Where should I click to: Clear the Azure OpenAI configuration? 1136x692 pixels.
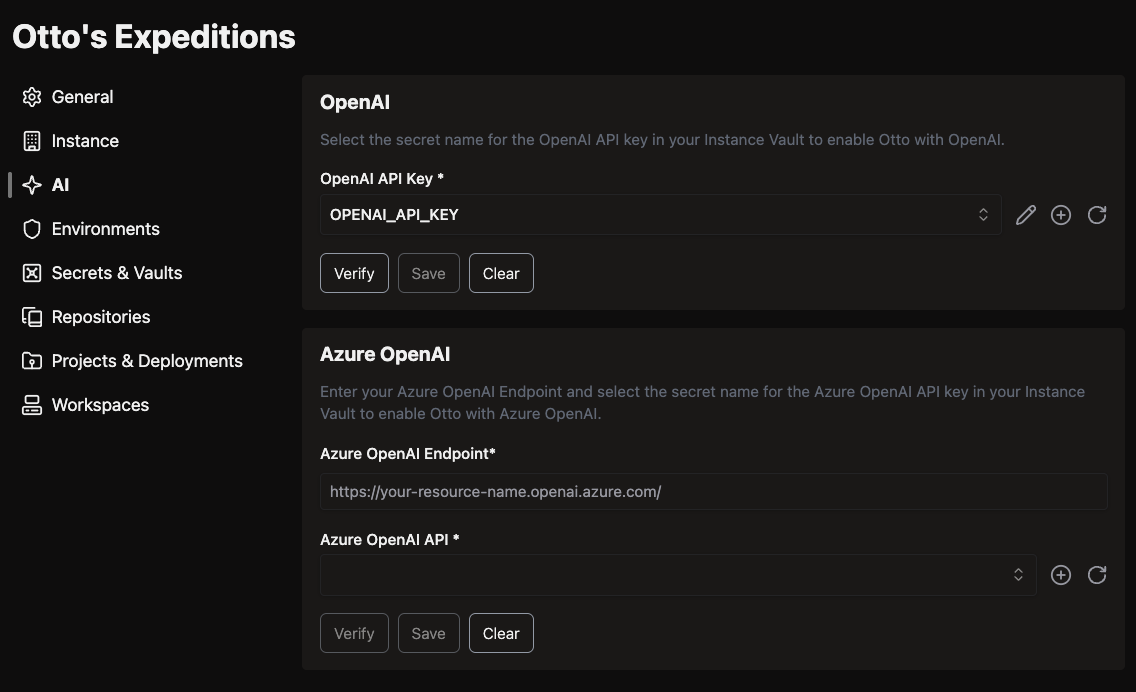(x=501, y=633)
